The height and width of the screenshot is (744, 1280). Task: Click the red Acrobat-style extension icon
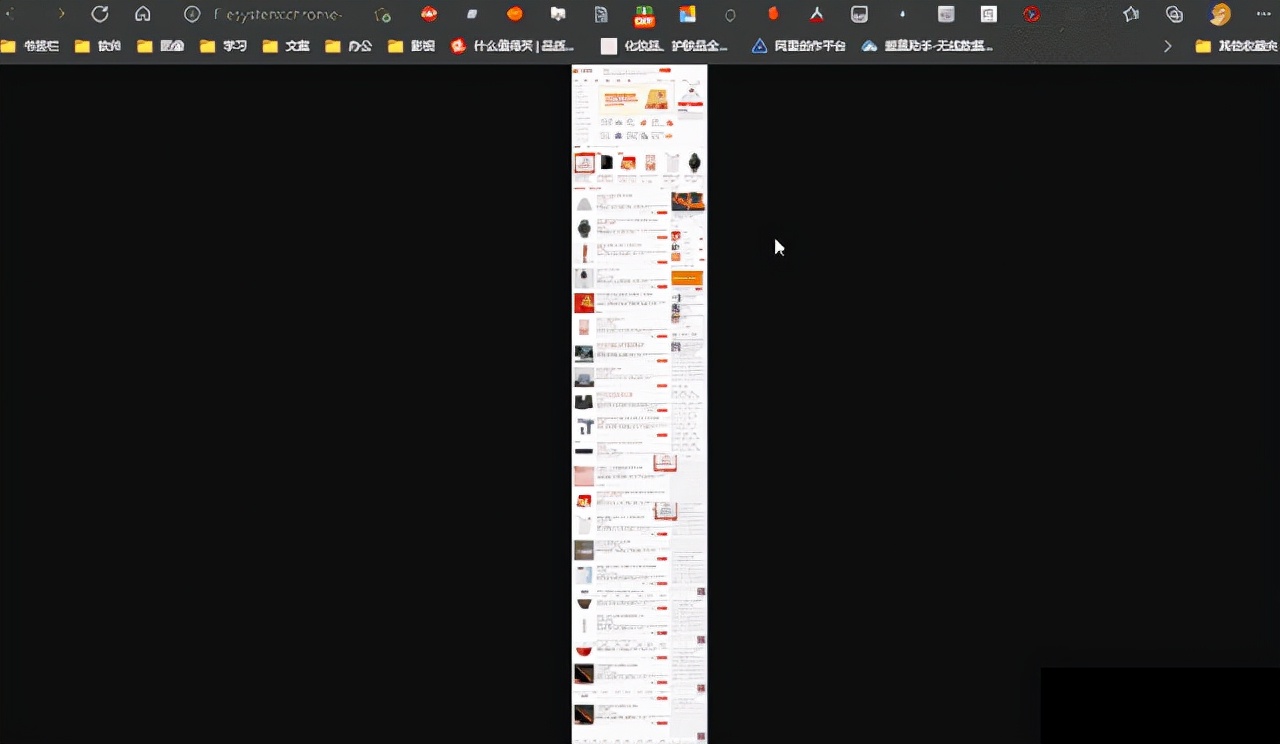point(817,14)
